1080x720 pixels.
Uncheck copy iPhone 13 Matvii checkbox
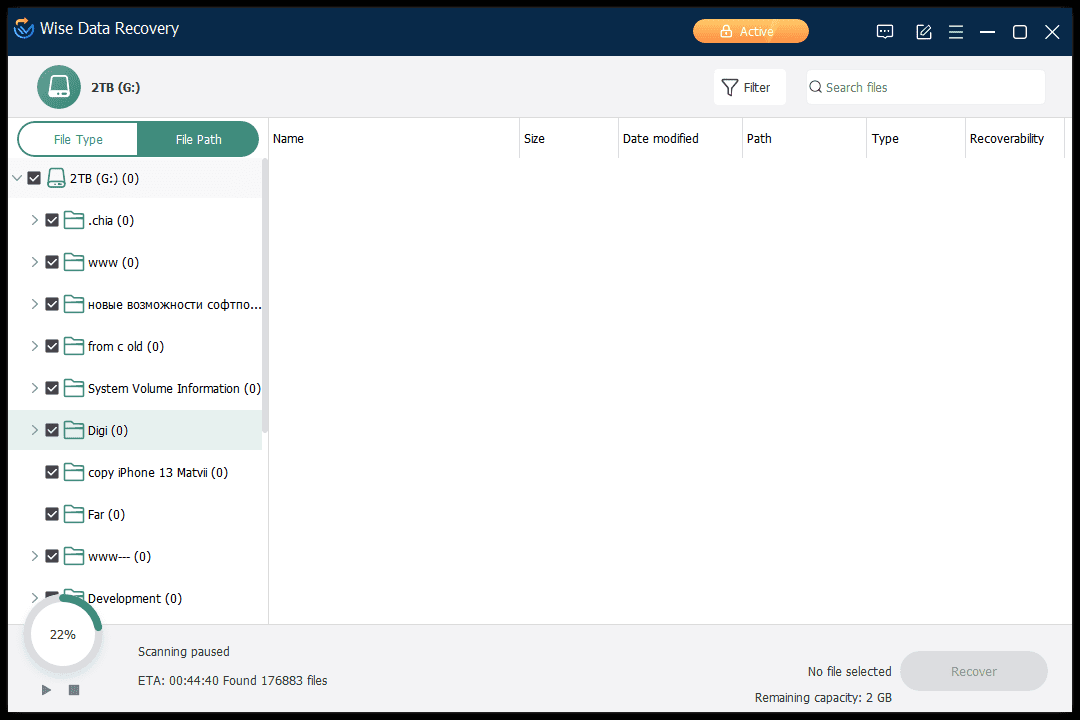tap(52, 473)
